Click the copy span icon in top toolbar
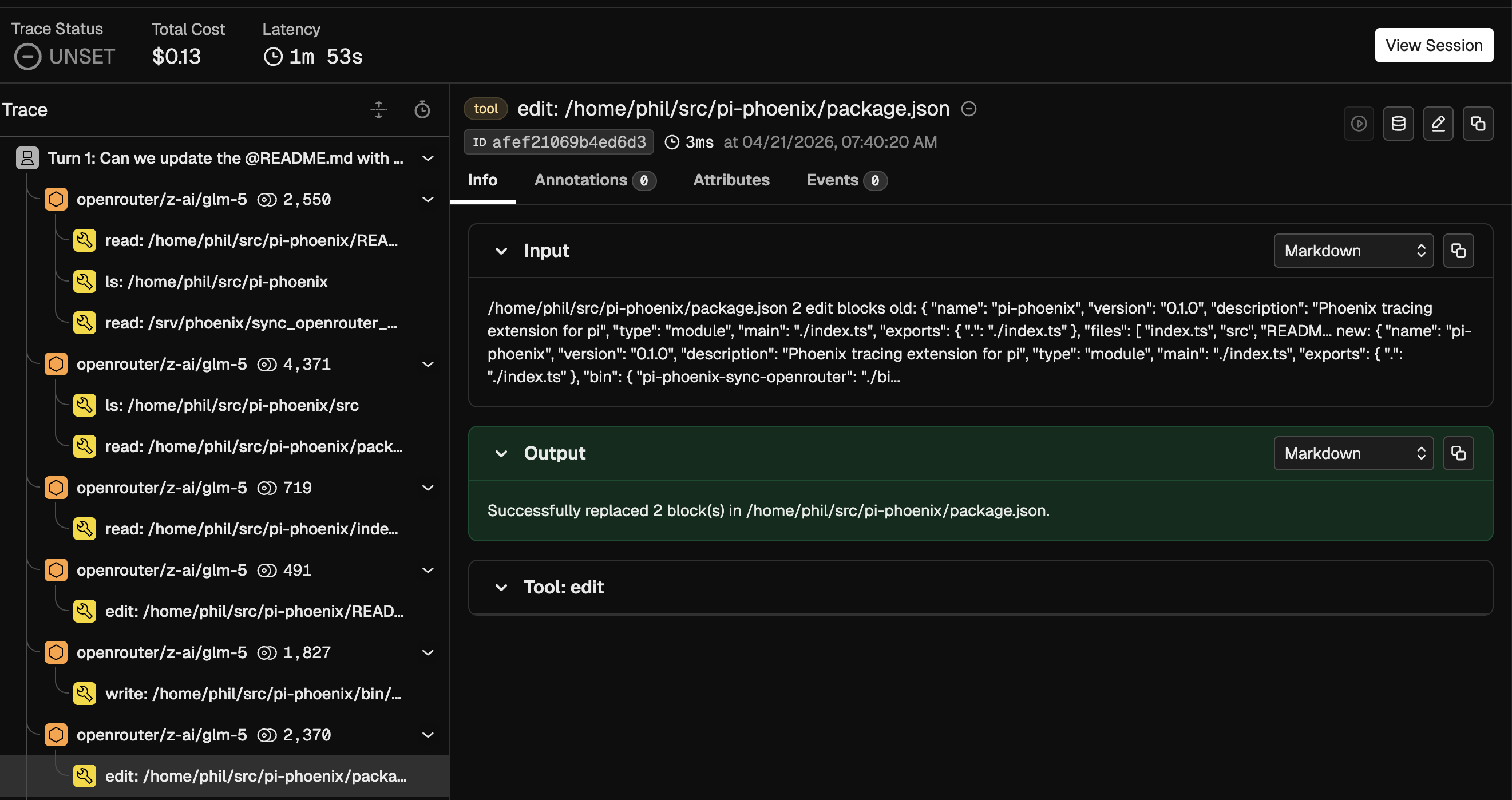 (x=1477, y=123)
